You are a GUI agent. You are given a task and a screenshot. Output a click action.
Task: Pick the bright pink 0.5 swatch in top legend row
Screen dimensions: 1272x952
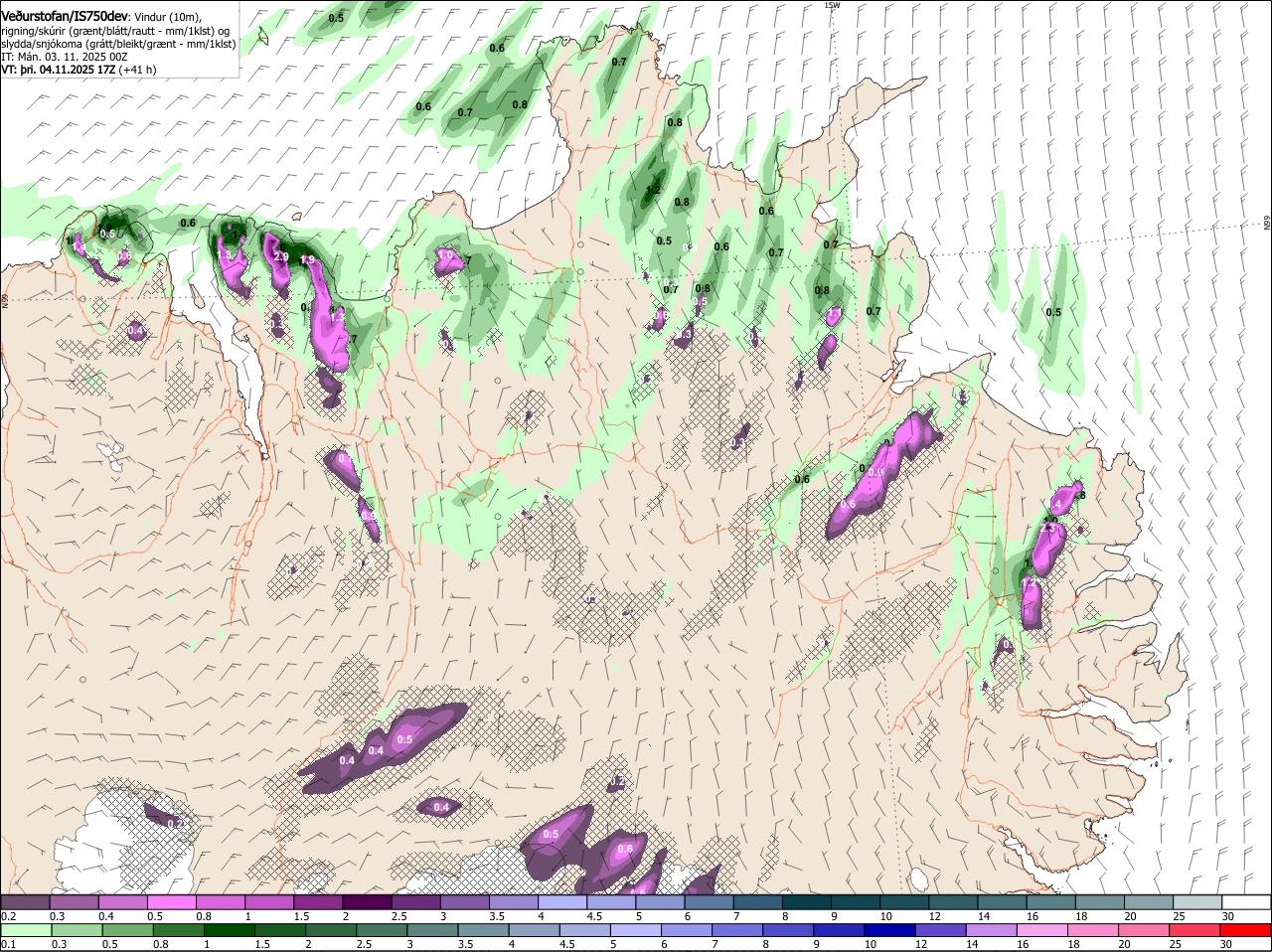171,901
